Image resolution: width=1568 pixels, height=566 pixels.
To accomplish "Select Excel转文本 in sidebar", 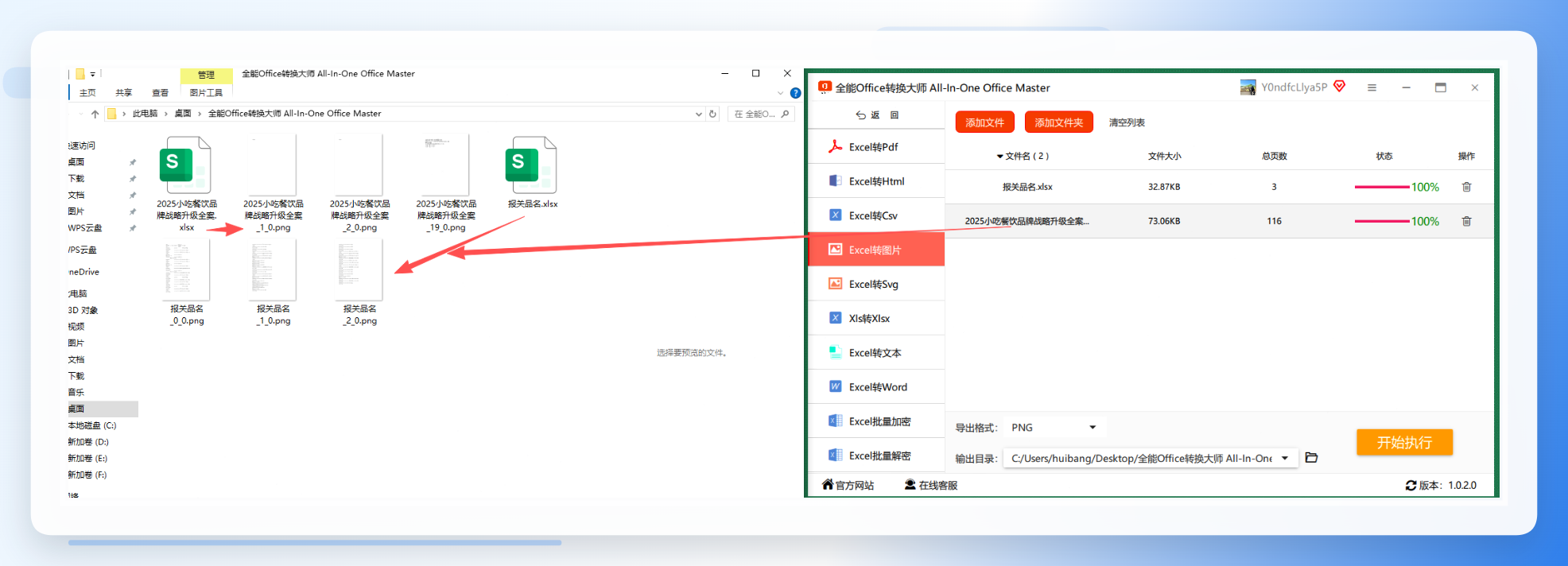I will (x=876, y=353).
